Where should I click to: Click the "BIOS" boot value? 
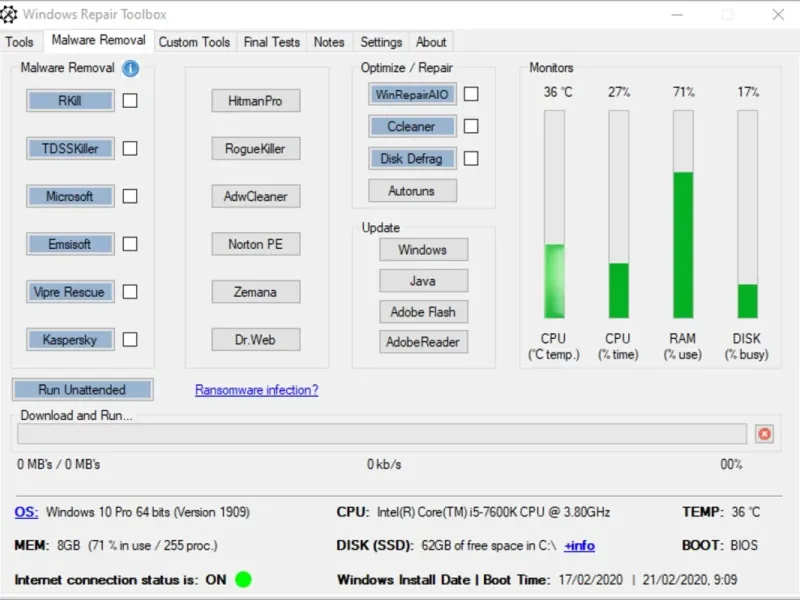tap(744, 545)
